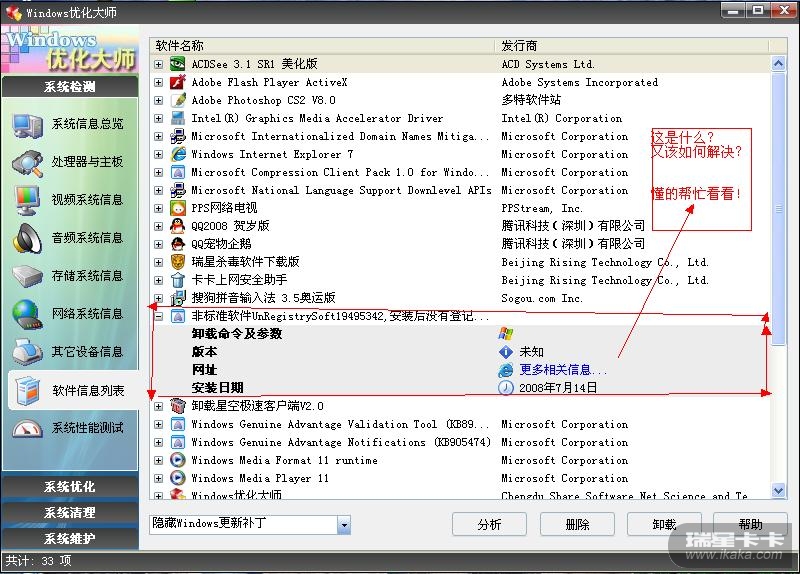
Task: Expand the Adobe Photoshop CS2 entry
Action: pyautogui.click(x=159, y=100)
